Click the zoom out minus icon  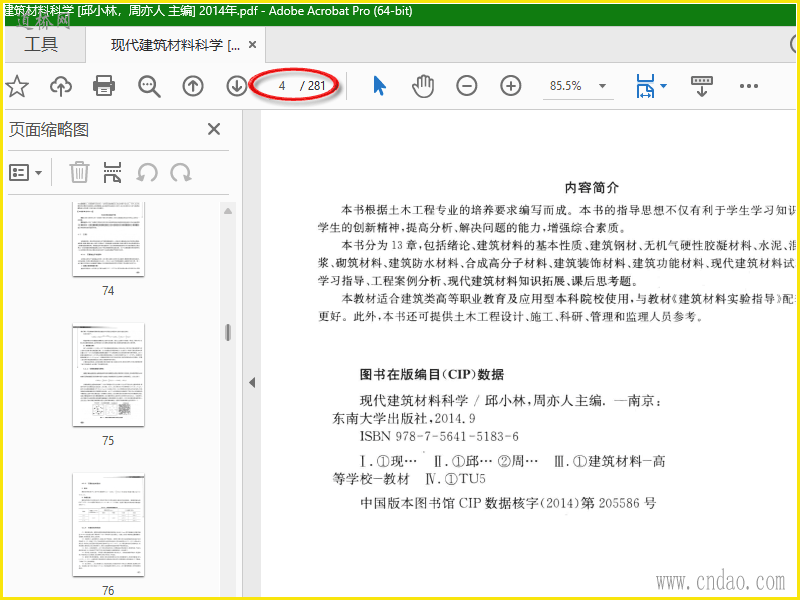[467, 86]
